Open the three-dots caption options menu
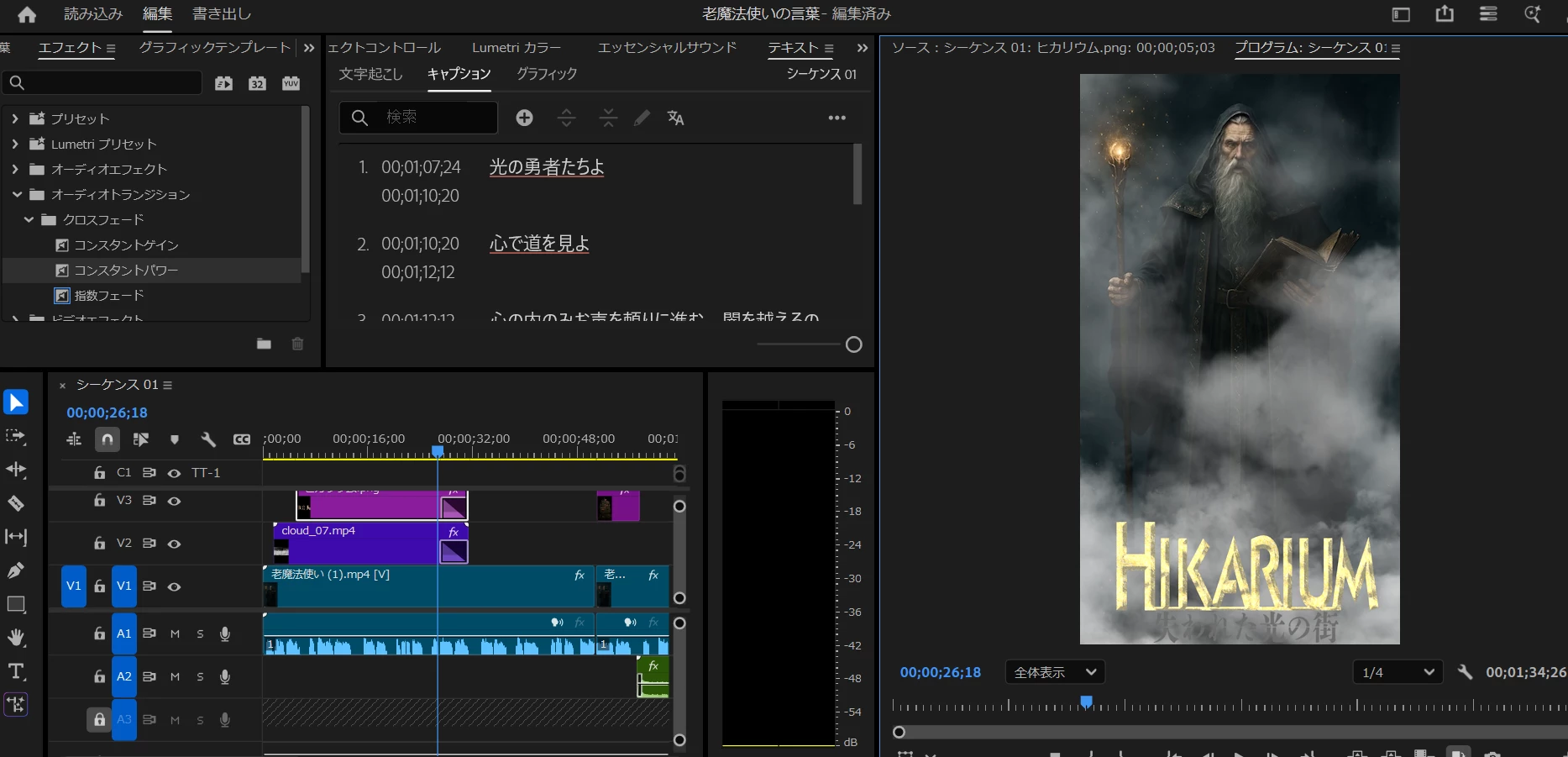Image resolution: width=1568 pixels, height=757 pixels. pyautogui.click(x=837, y=118)
